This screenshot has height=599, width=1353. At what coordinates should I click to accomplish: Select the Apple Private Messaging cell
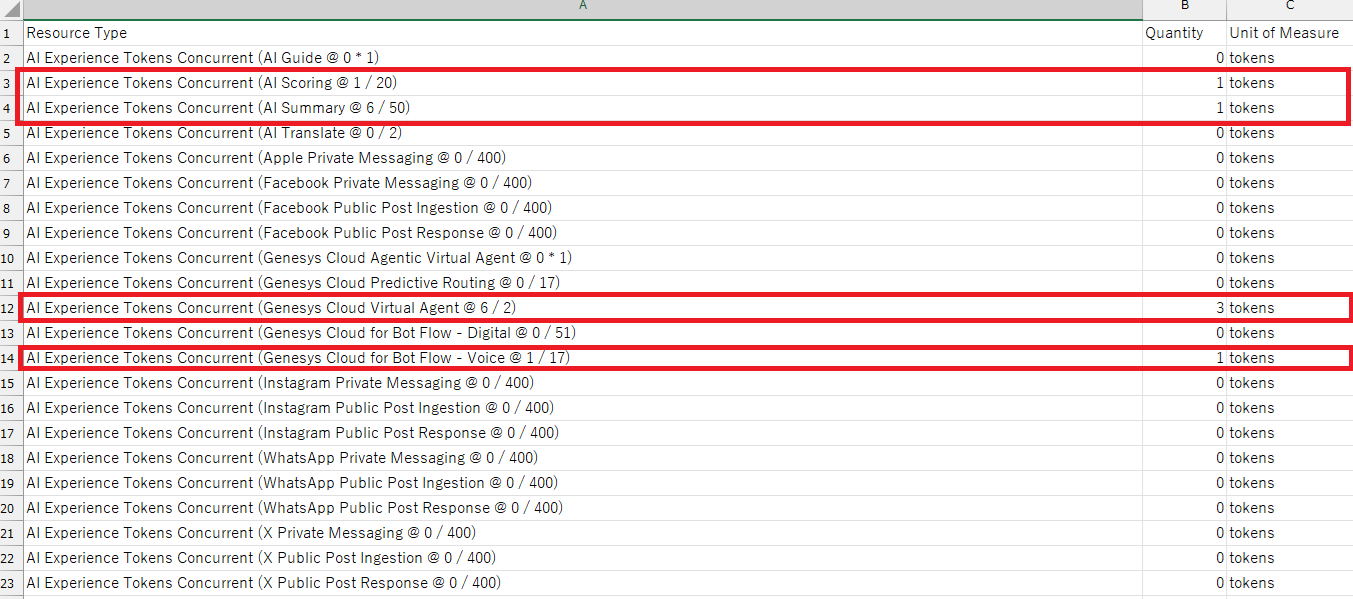click(x=265, y=158)
